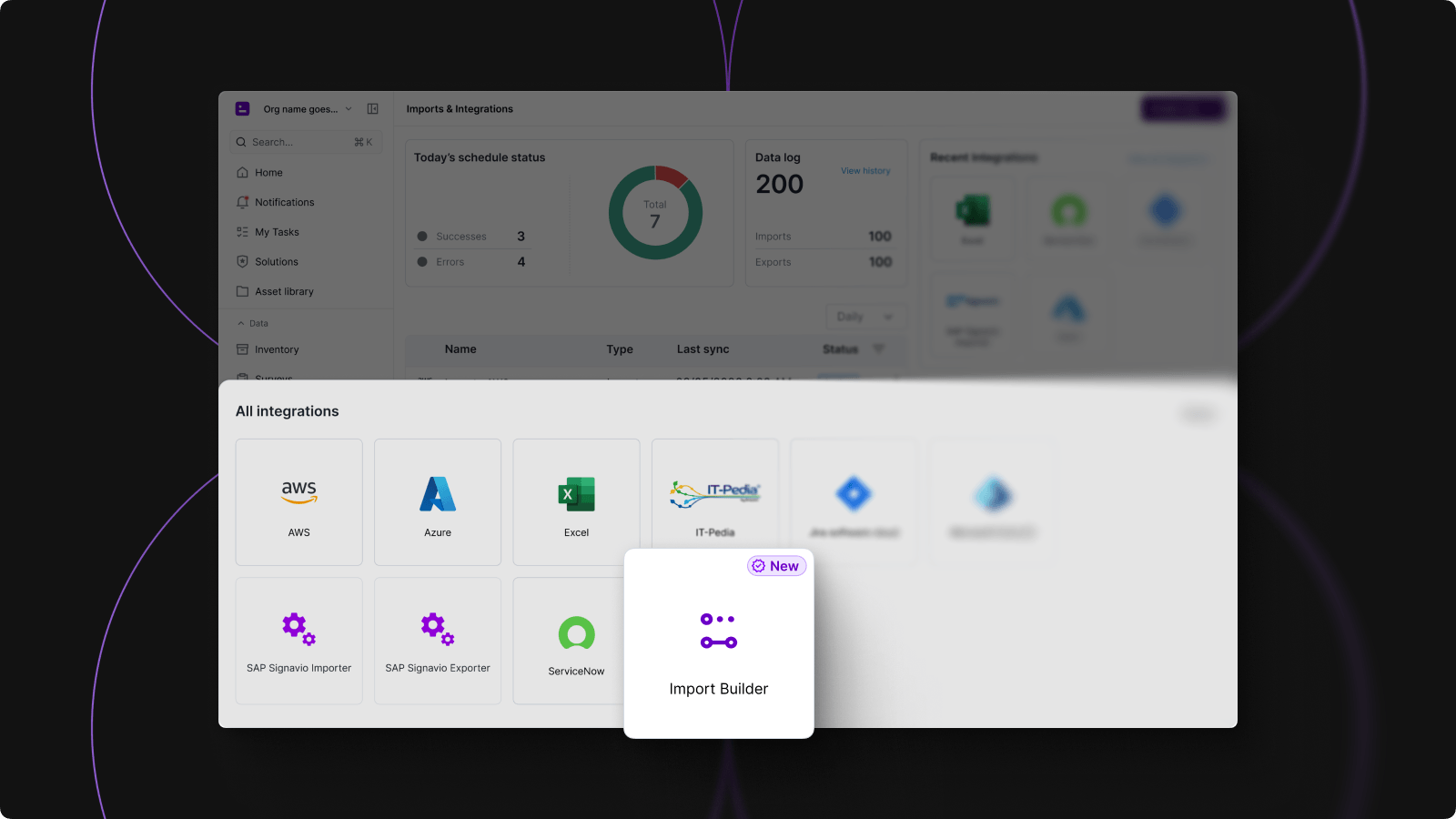Screen dimensions: 1456x819
Task: Open the Daily frequency dropdown
Action: [x=864, y=317]
